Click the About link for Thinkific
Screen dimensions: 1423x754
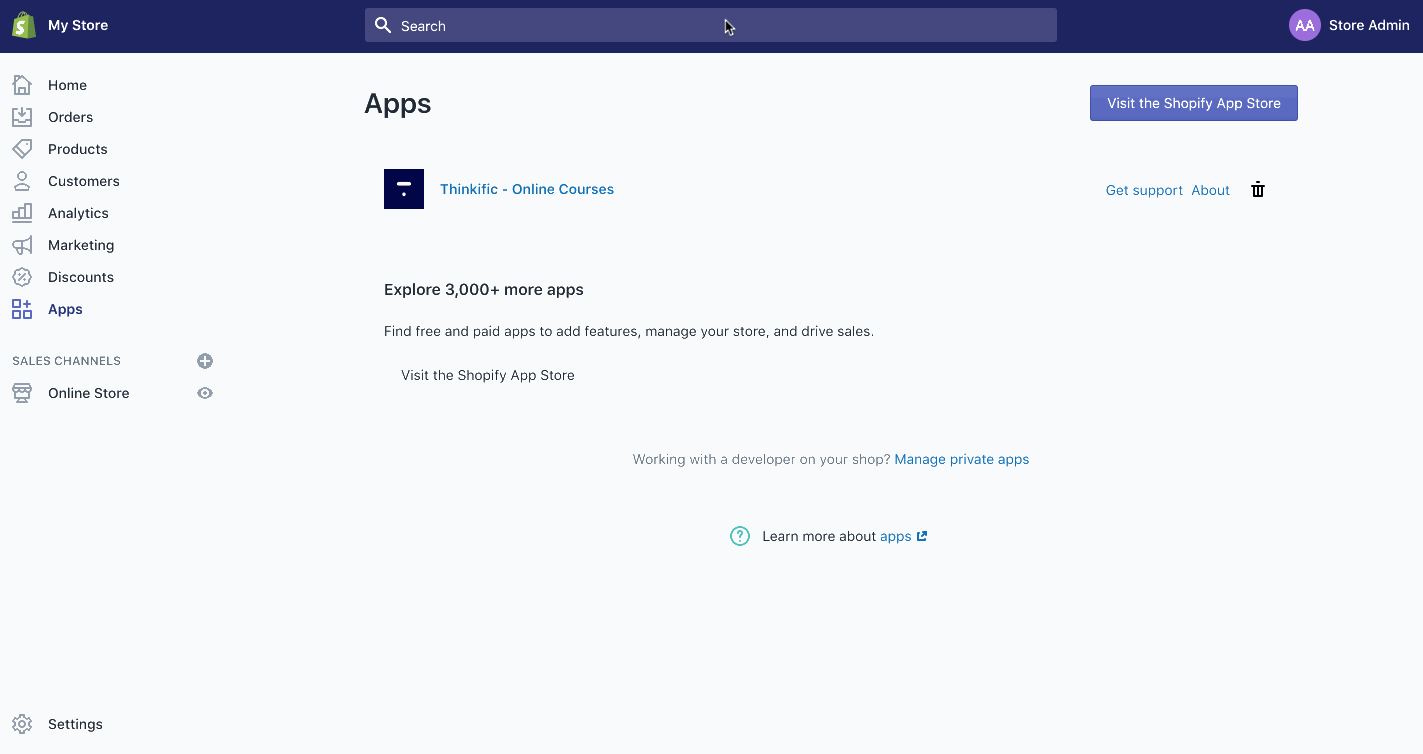coord(1210,190)
